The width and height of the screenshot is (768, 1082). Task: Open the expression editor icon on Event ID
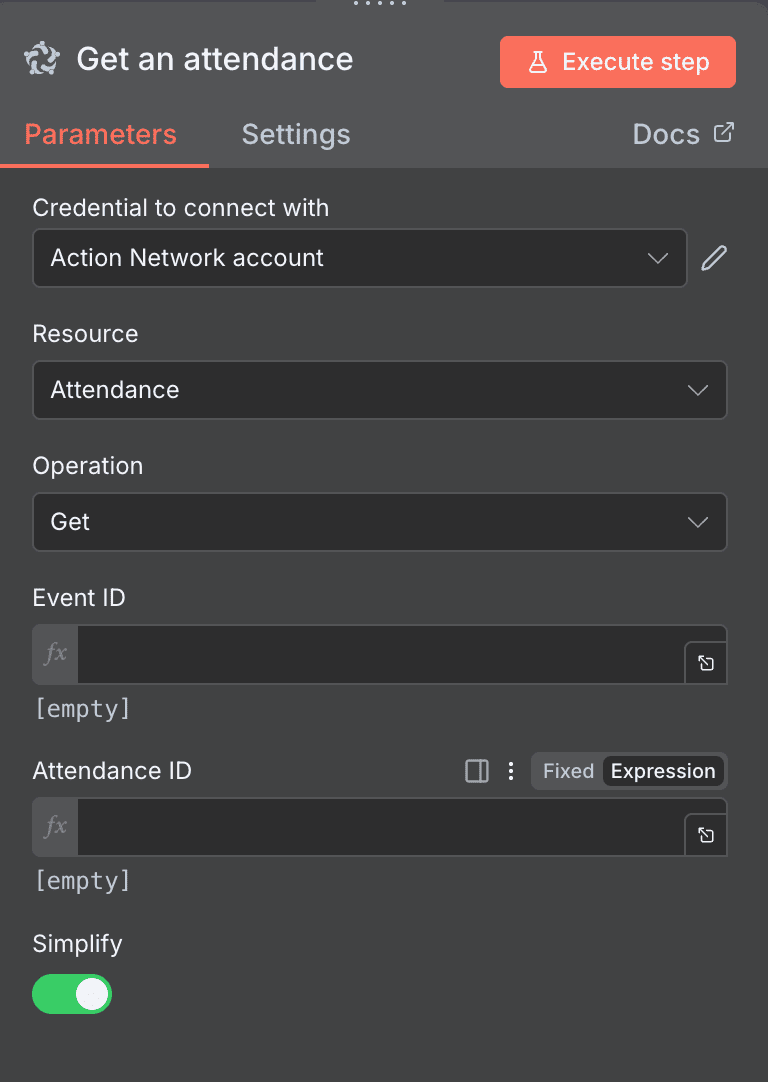[705, 662]
